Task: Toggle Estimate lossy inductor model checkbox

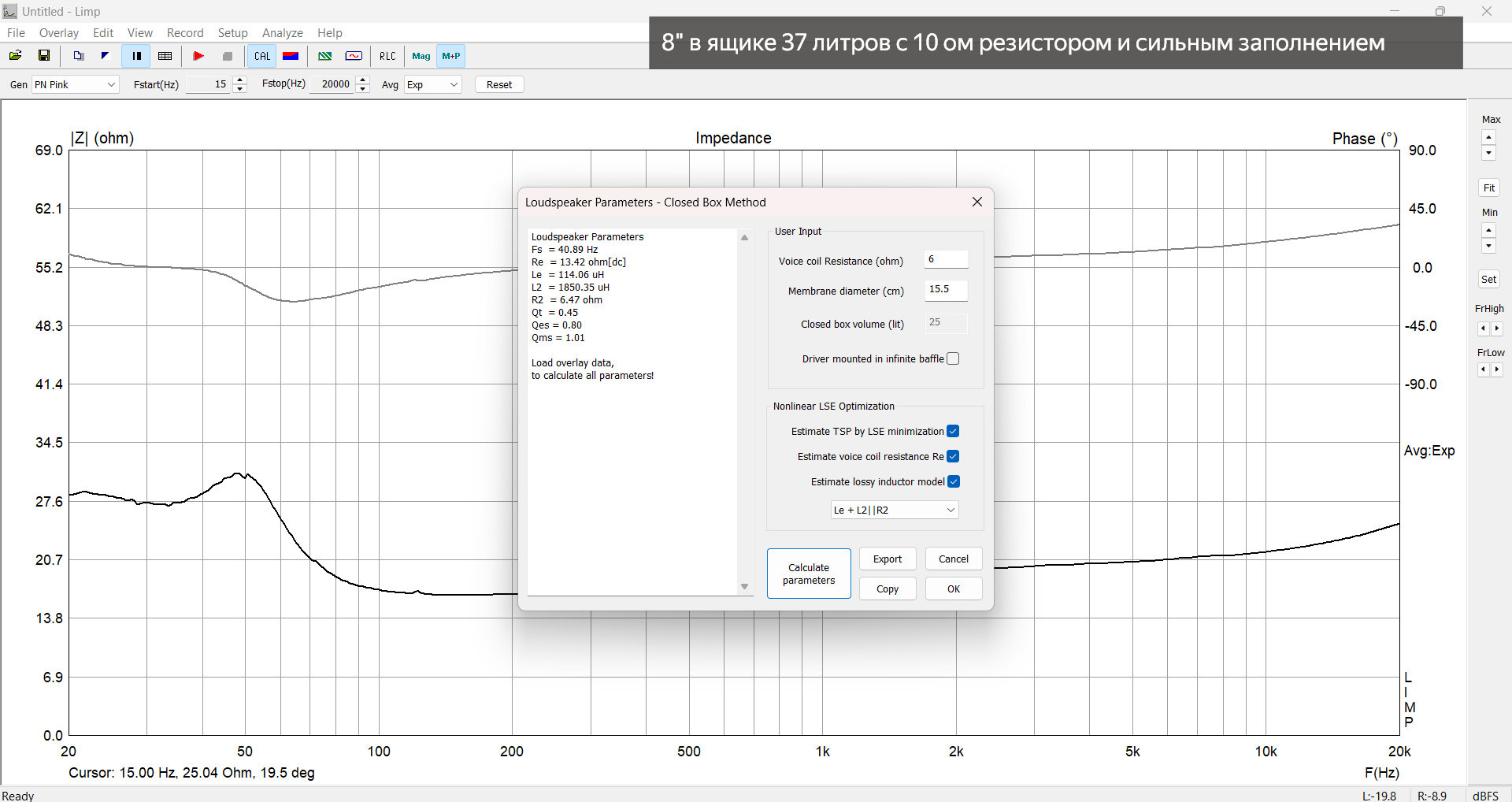Action: click(x=953, y=481)
